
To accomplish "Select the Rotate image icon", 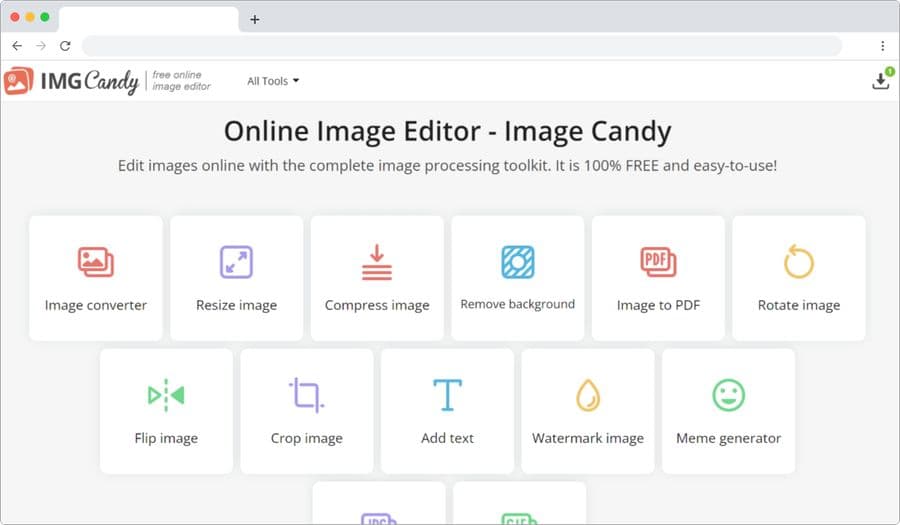I will 799,262.
